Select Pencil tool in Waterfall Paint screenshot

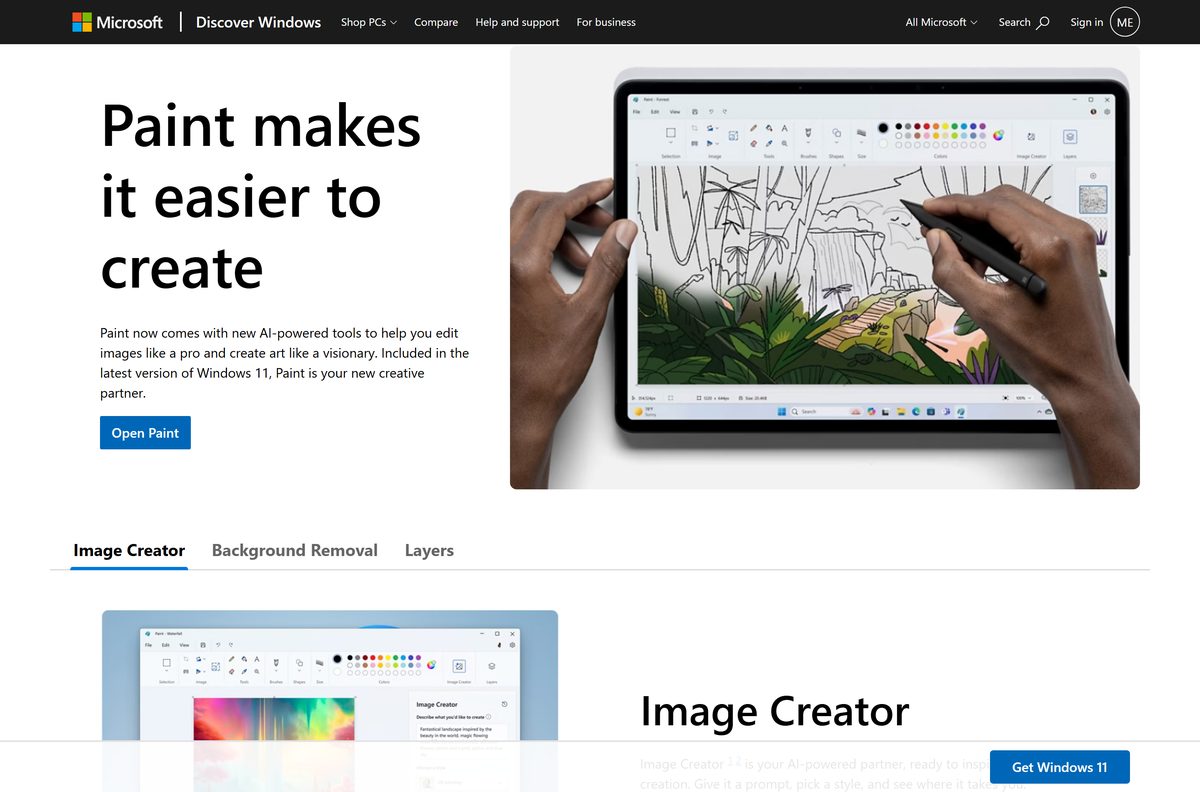click(x=231, y=658)
